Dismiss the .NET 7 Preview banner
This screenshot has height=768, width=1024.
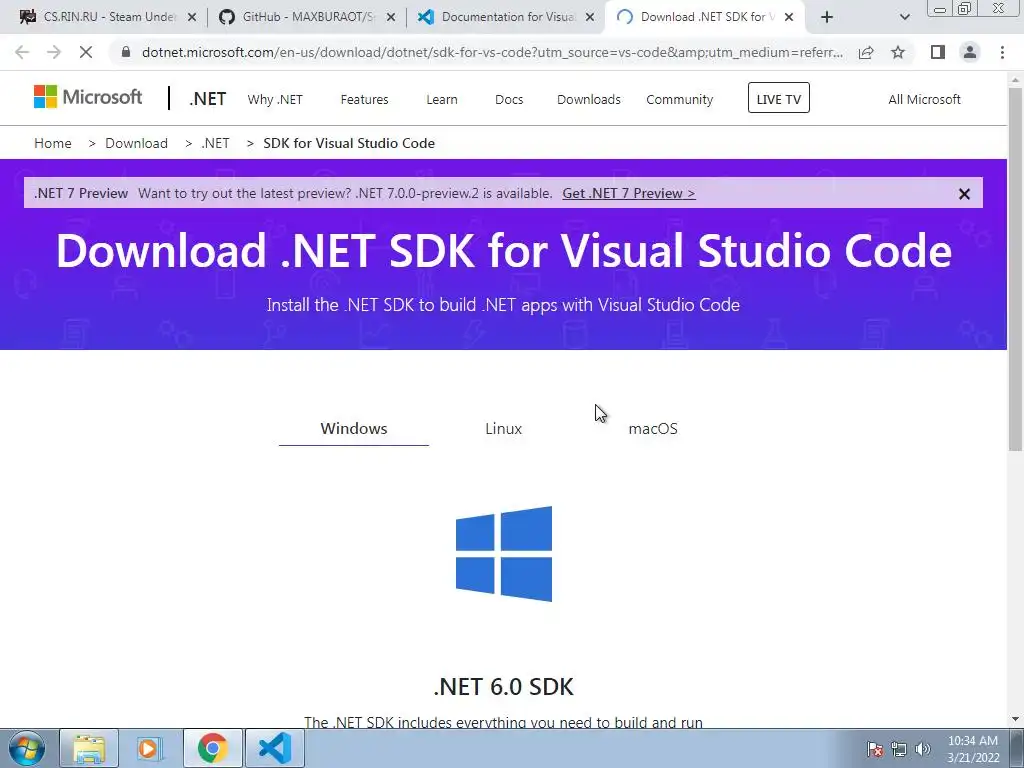964,194
